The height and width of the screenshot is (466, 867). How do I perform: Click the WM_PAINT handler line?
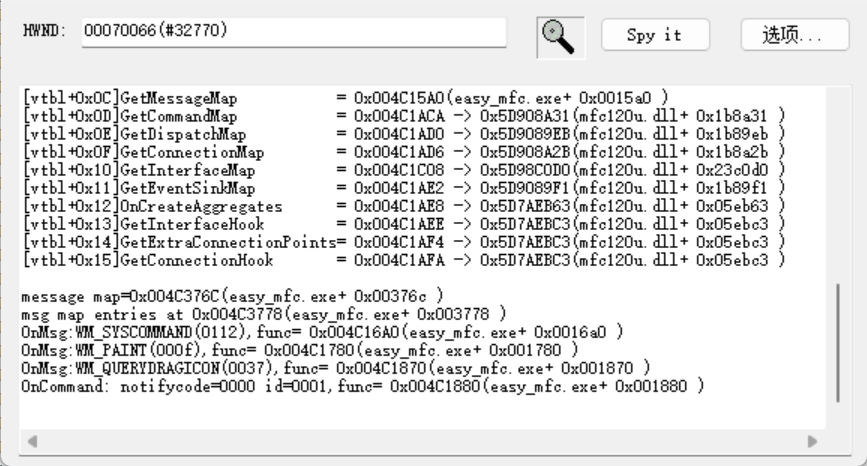point(300,350)
